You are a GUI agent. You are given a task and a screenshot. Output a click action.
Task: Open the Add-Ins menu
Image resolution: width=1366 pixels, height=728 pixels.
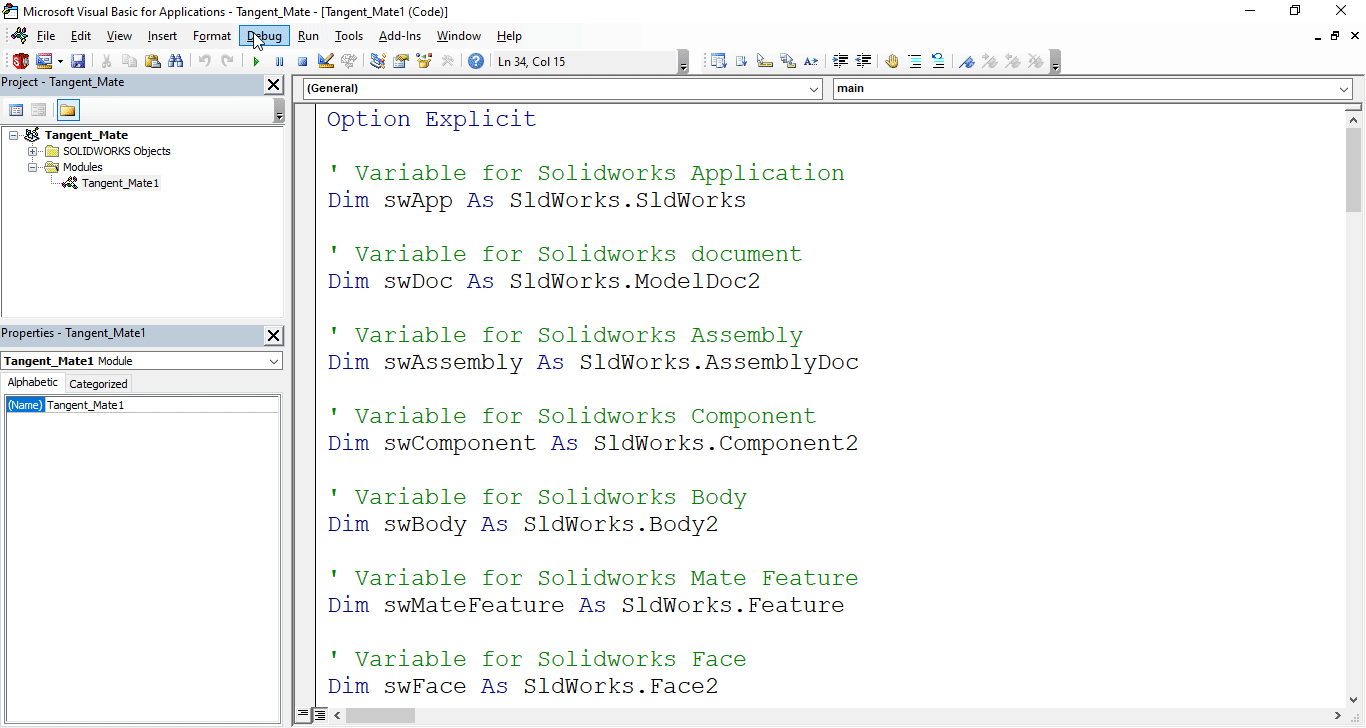(400, 36)
